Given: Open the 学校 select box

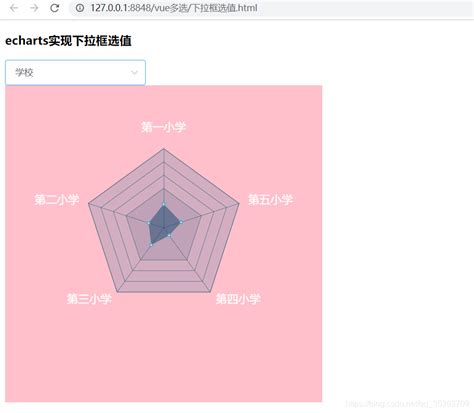Looking at the screenshot, I should pyautogui.click(x=75, y=72).
